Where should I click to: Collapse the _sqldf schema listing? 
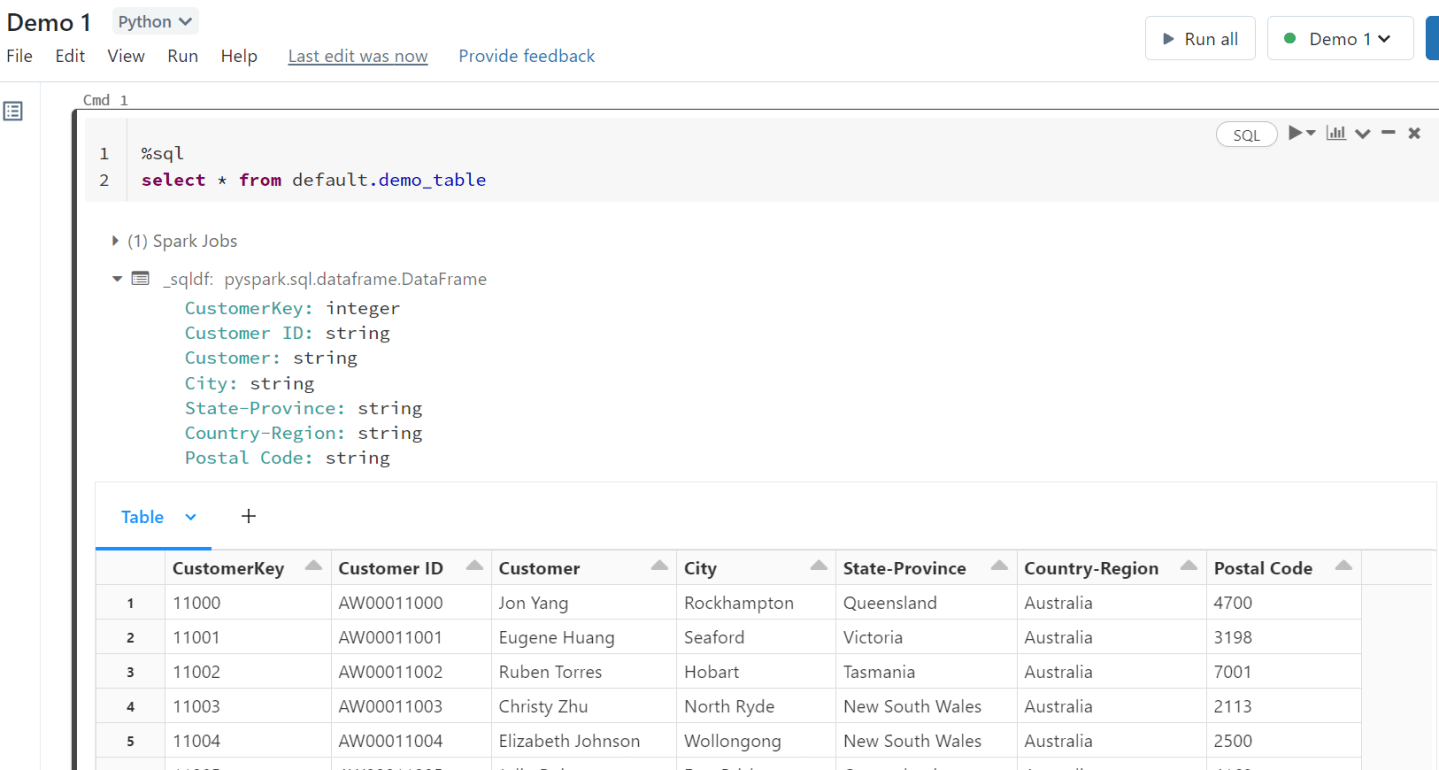[117, 279]
